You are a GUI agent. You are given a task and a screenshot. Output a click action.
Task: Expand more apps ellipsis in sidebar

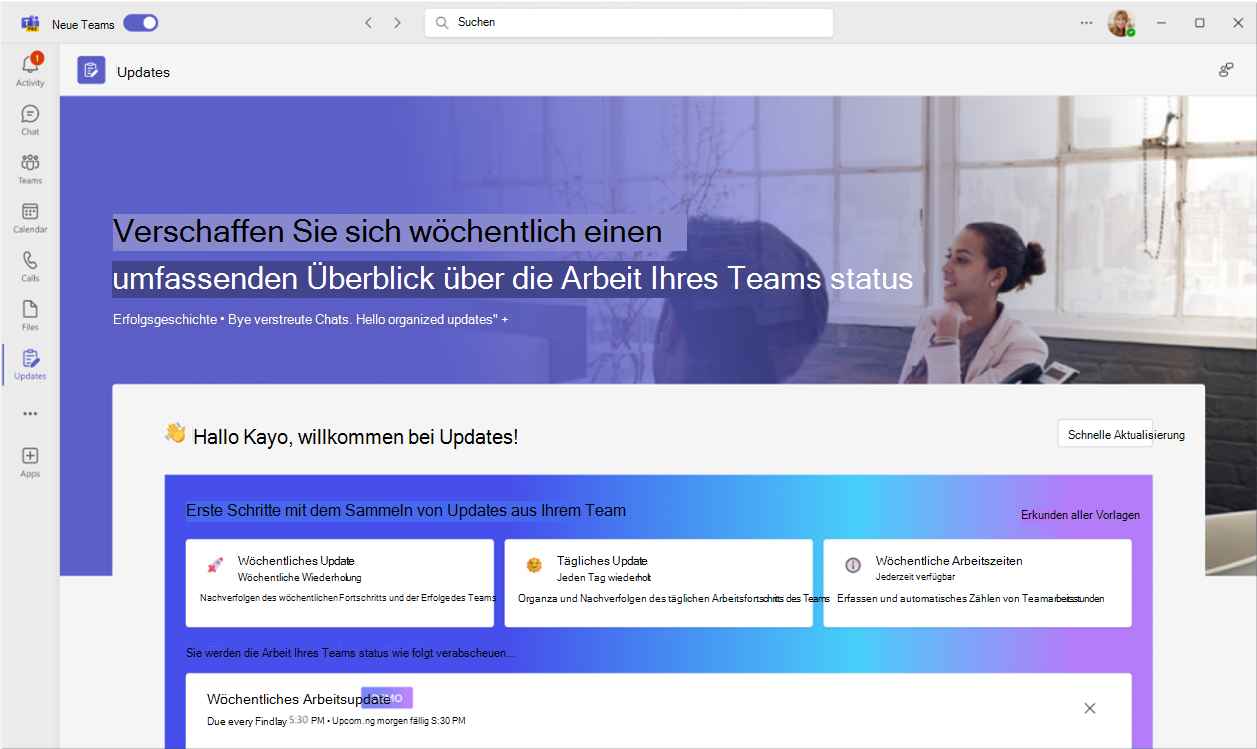pos(30,414)
